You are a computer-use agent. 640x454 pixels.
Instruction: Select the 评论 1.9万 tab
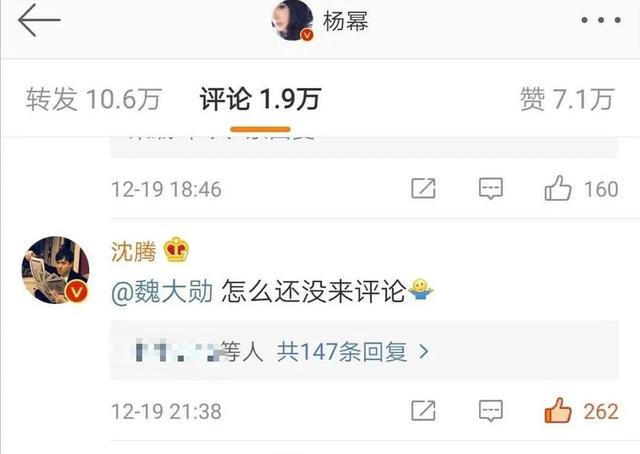[260, 99]
